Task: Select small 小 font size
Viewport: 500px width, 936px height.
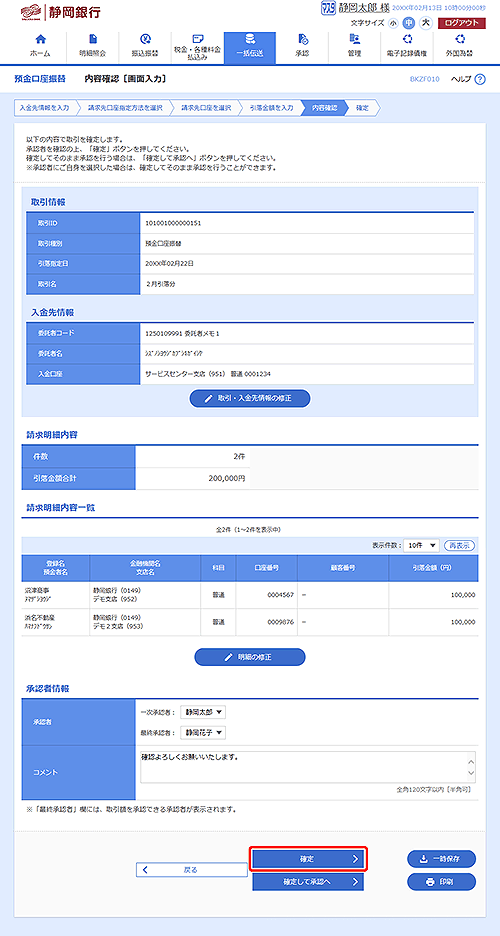Action: click(392, 23)
